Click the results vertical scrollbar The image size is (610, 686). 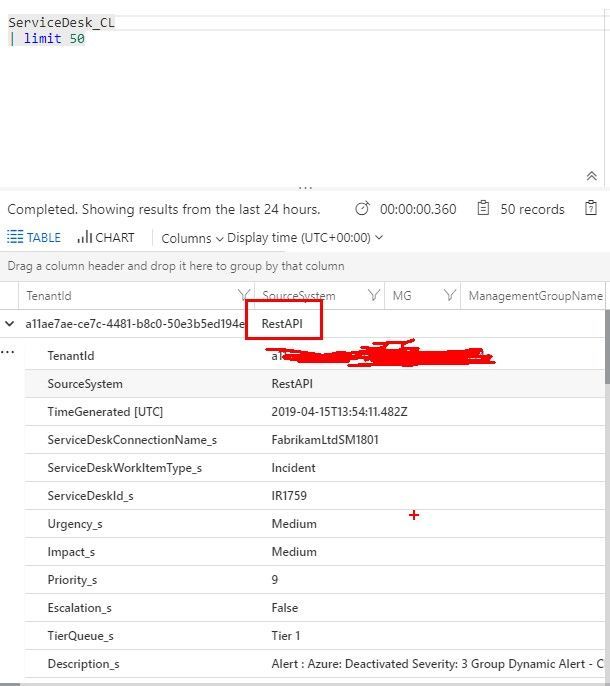point(607,346)
